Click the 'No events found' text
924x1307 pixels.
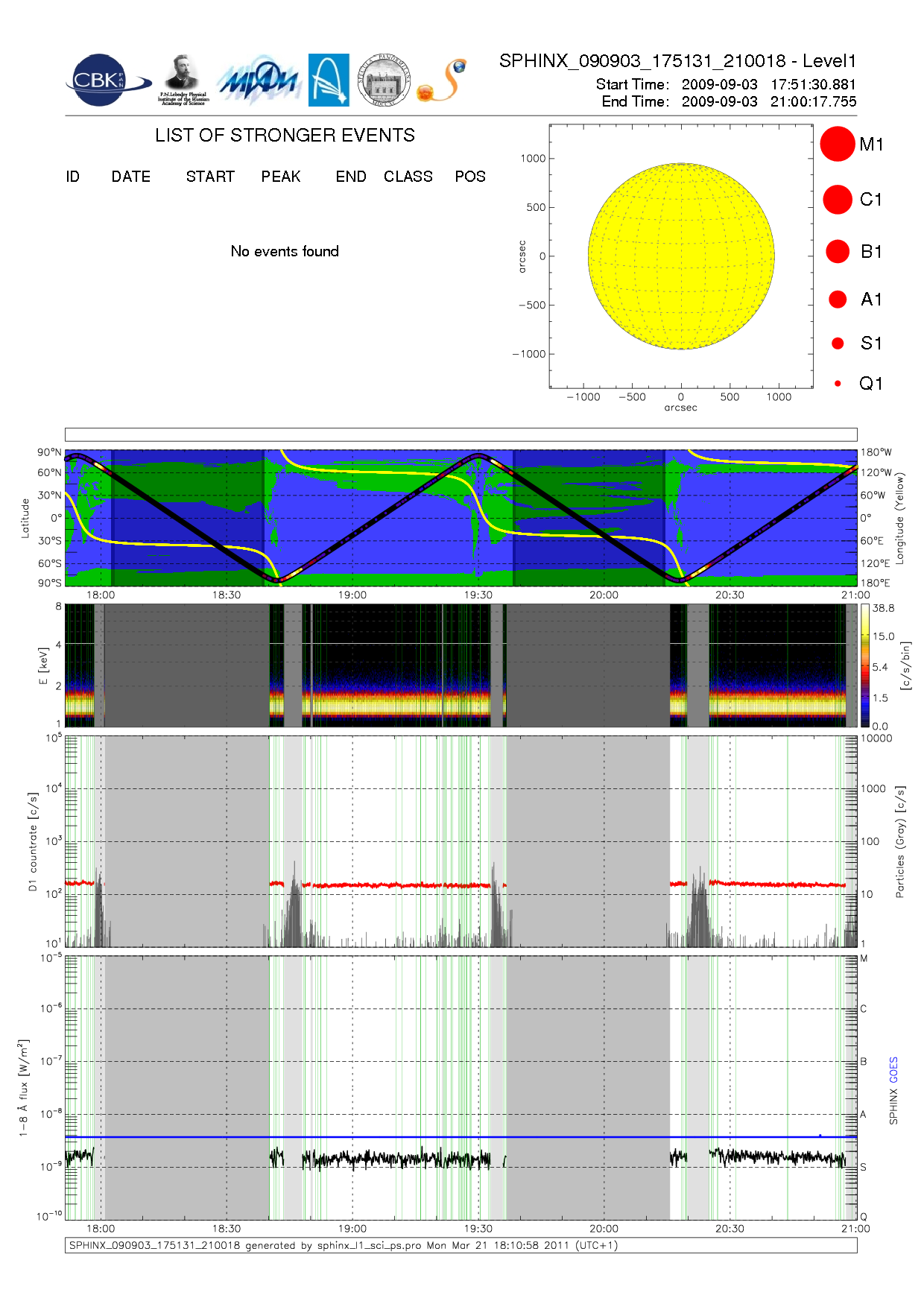click(285, 252)
